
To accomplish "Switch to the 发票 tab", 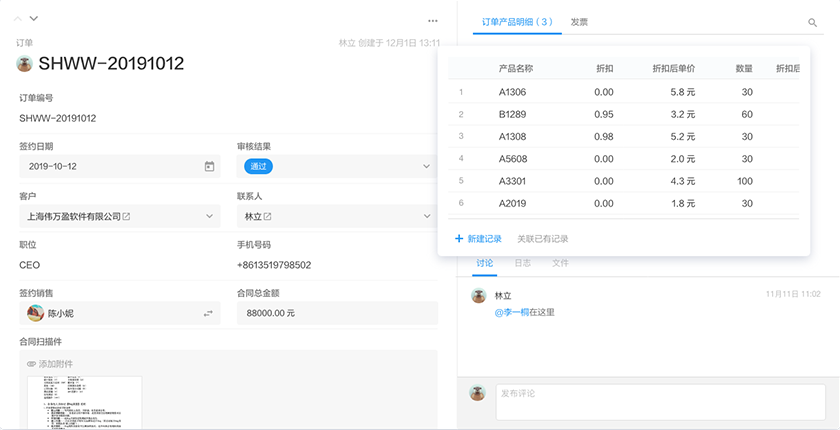I will 579,21.
